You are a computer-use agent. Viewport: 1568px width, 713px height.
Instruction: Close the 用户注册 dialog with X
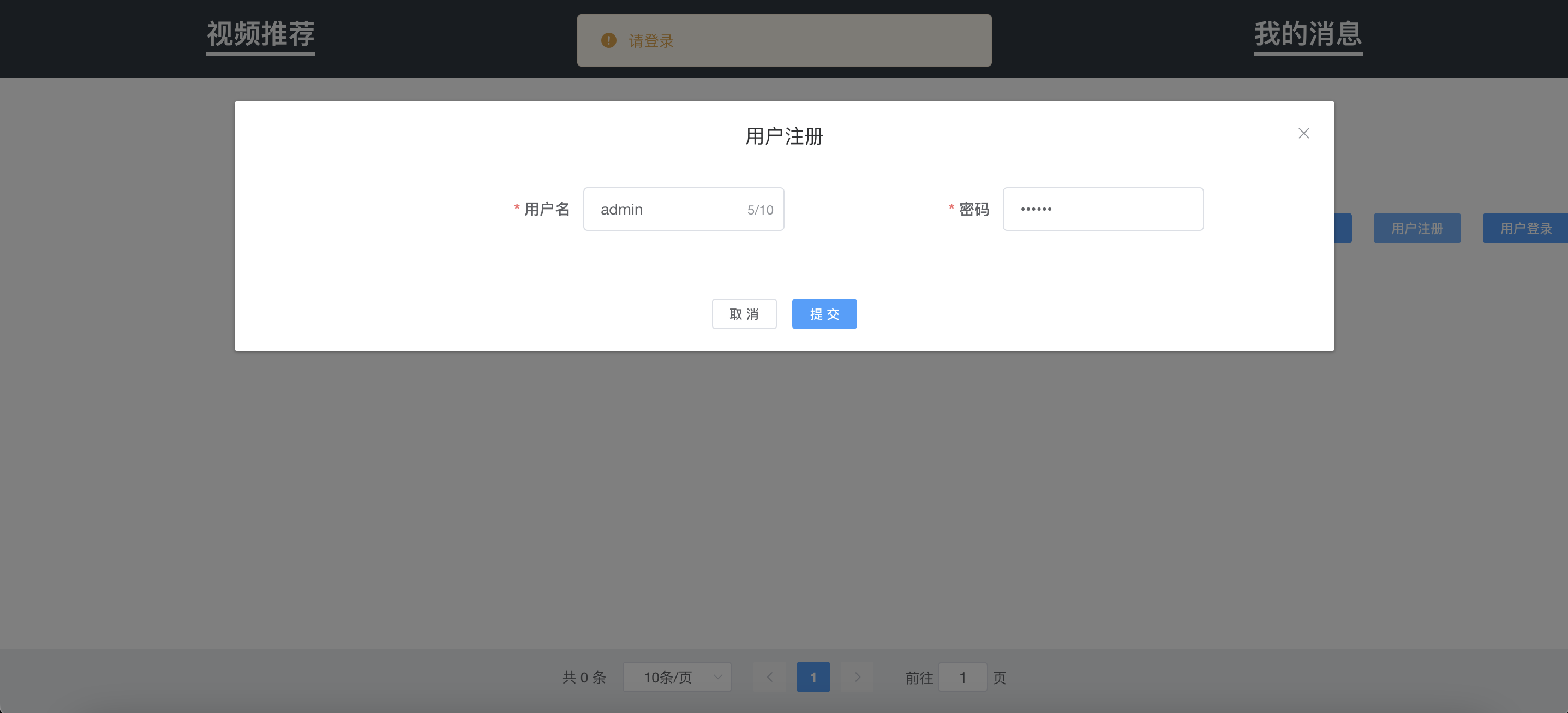(1303, 133)
